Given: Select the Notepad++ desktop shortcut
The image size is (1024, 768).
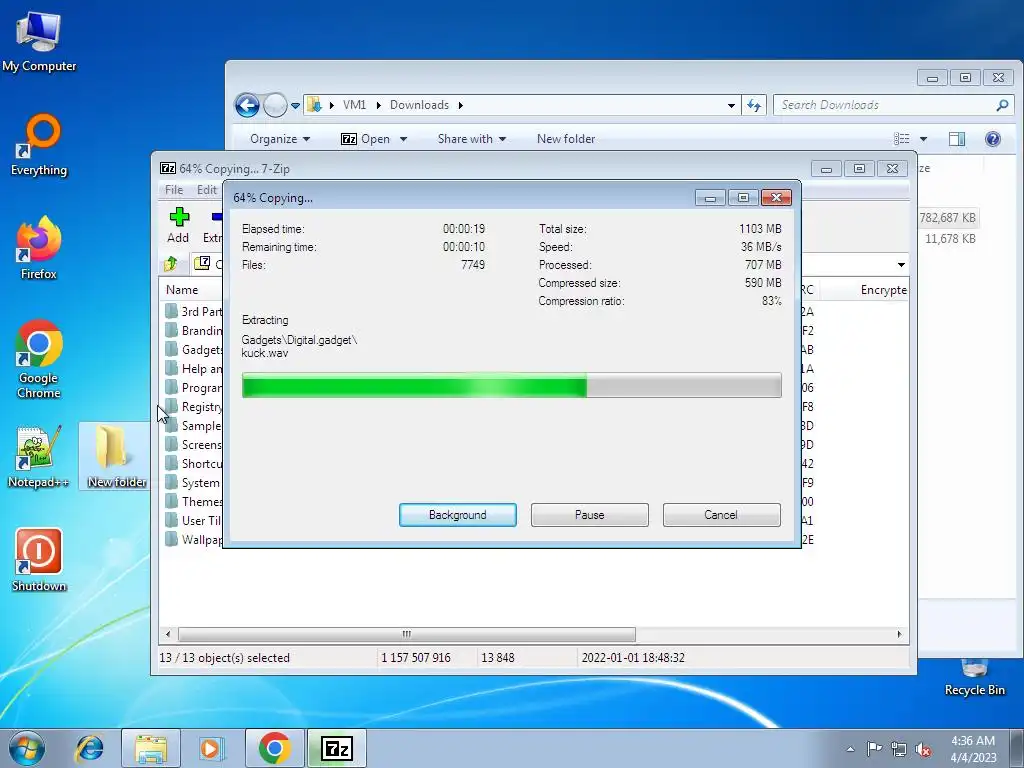Looking at the screenshot, I should point(39,456).
